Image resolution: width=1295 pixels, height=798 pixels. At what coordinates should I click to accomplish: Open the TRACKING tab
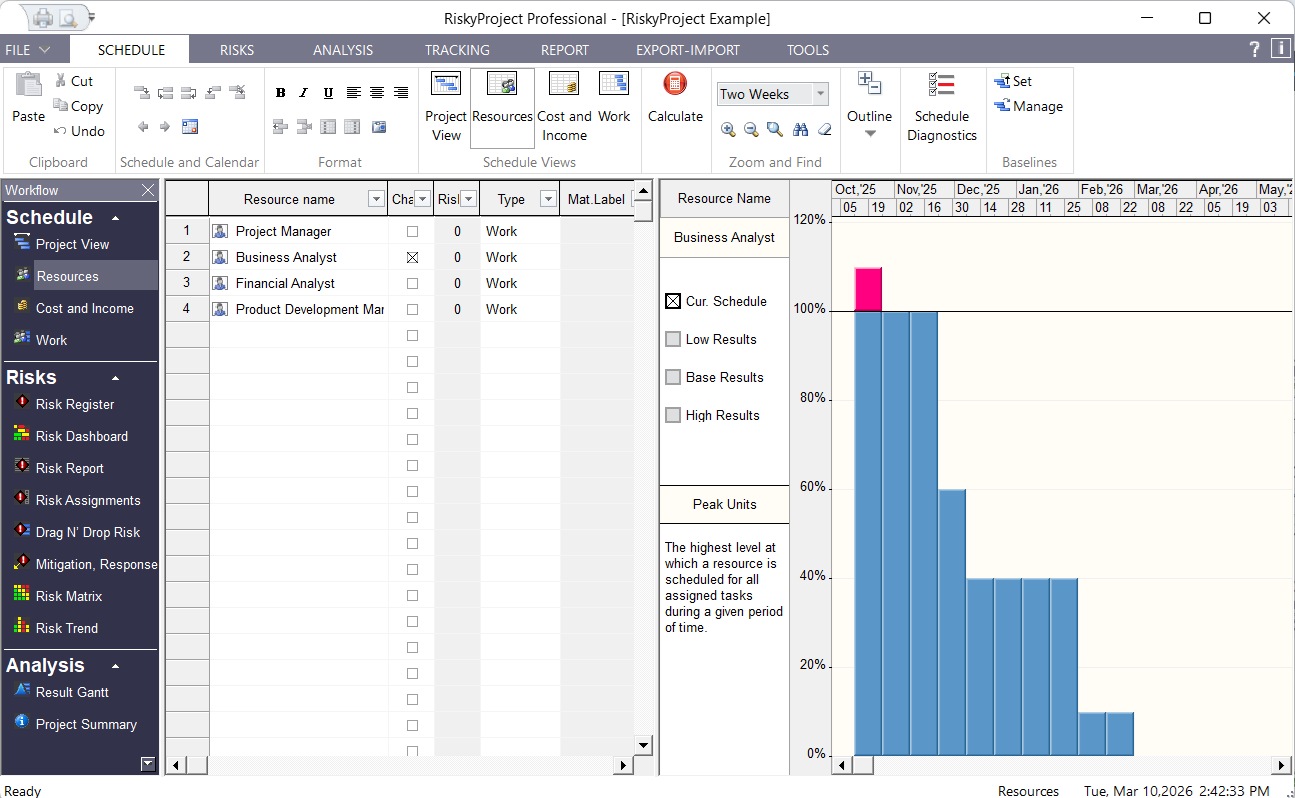[x=456, y=49]
